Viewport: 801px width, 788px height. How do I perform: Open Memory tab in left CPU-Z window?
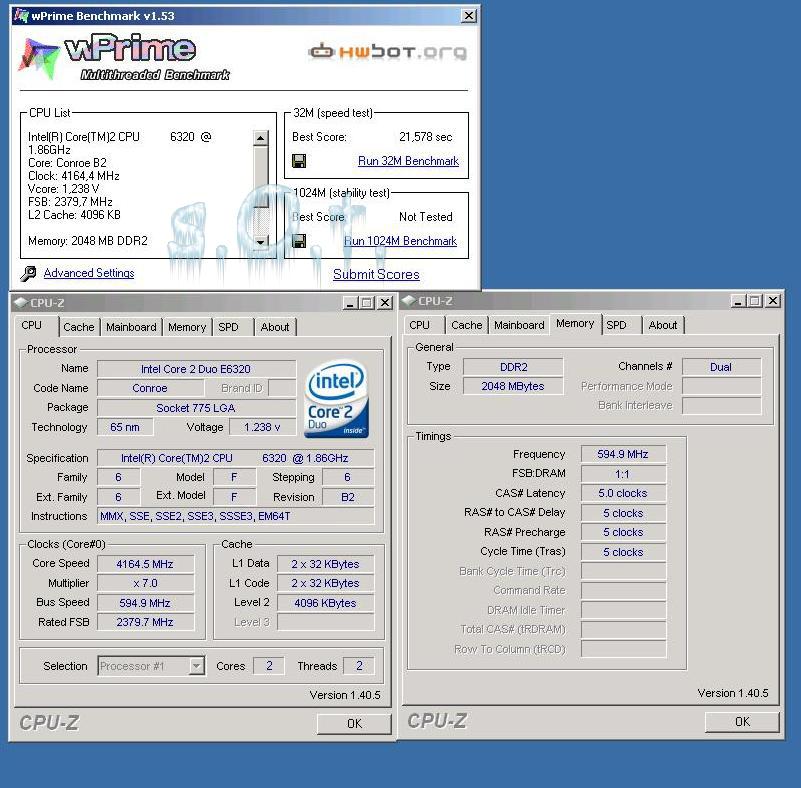187,327
